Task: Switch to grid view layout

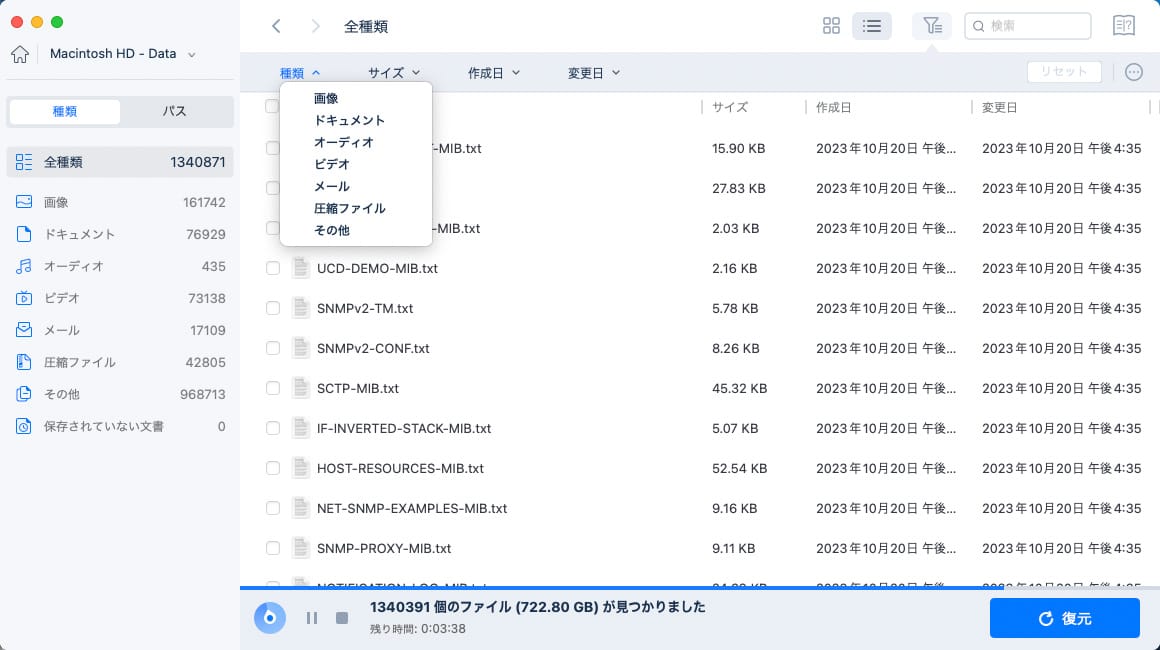Action: pyautogui.click(x=831, y=26)
